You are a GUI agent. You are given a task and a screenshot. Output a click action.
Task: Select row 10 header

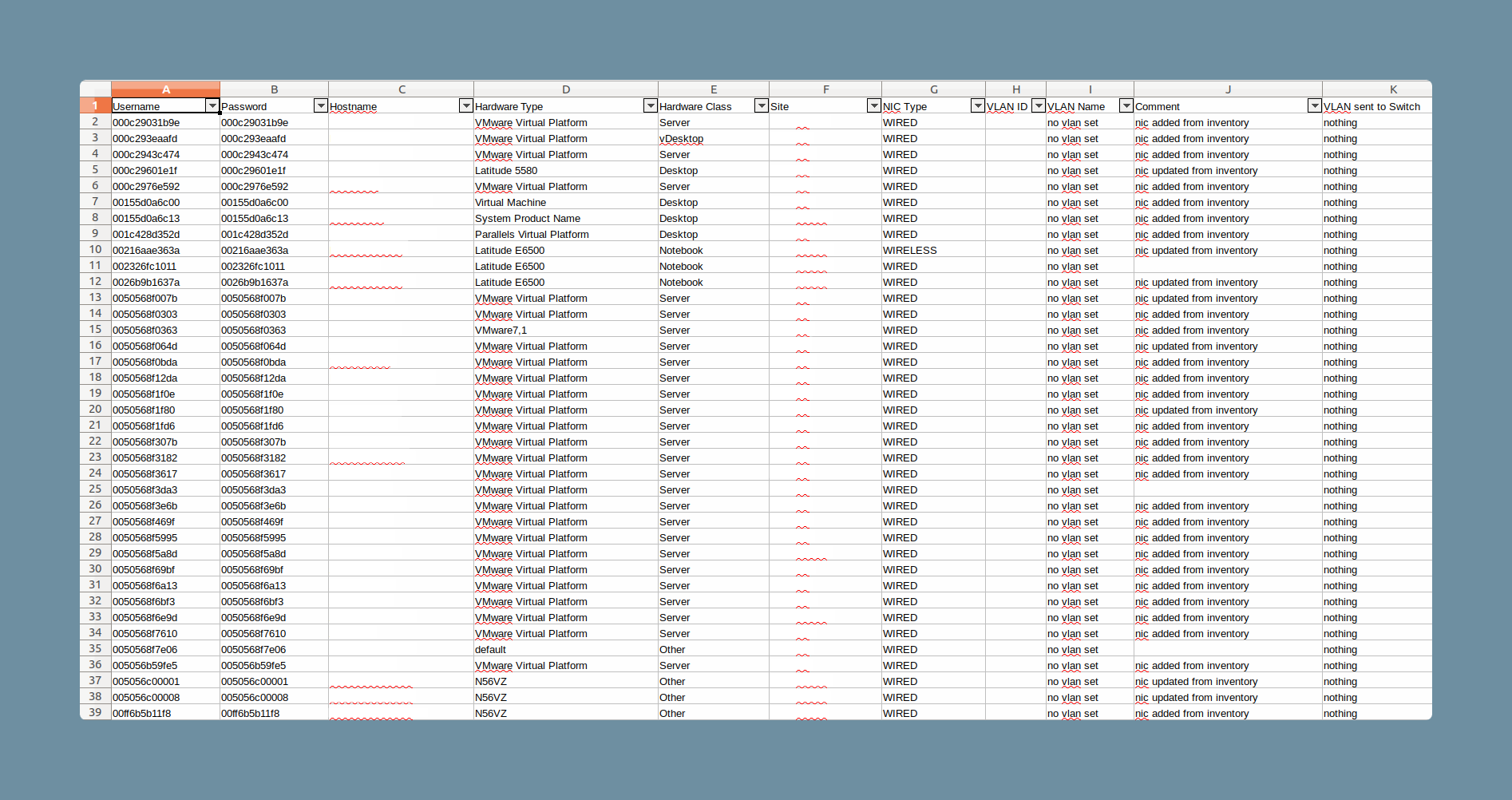pyautogui.click(x=95, y=250)
